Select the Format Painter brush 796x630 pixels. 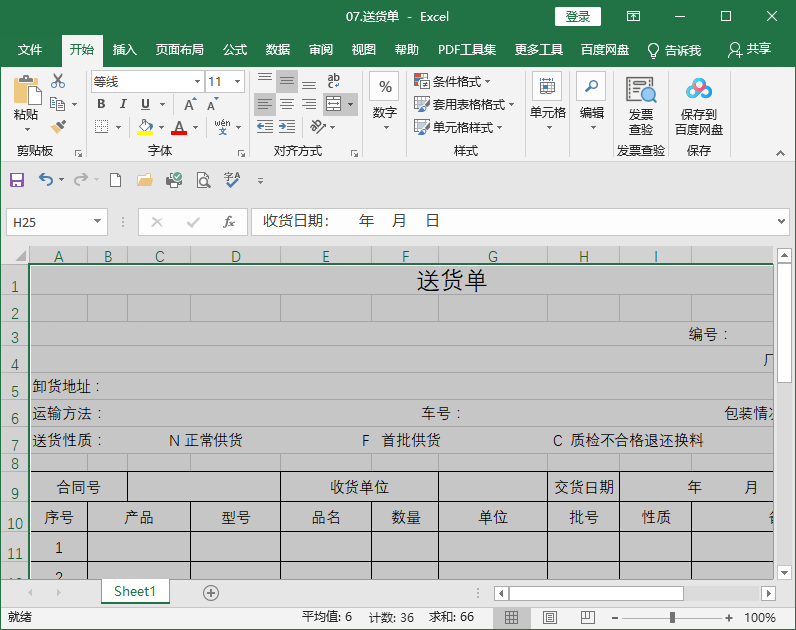pyautogui.click(x=58, y=126)
